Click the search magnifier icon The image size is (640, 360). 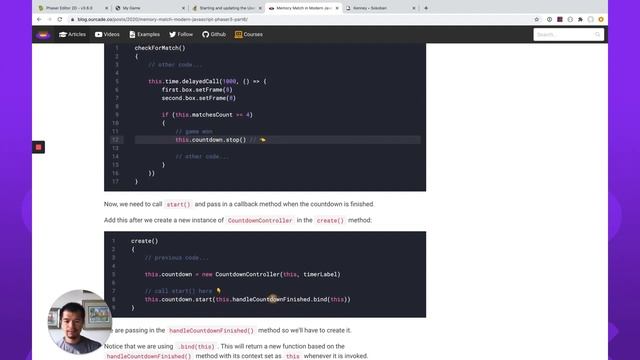pyautogui.click(x=598, y=35)
